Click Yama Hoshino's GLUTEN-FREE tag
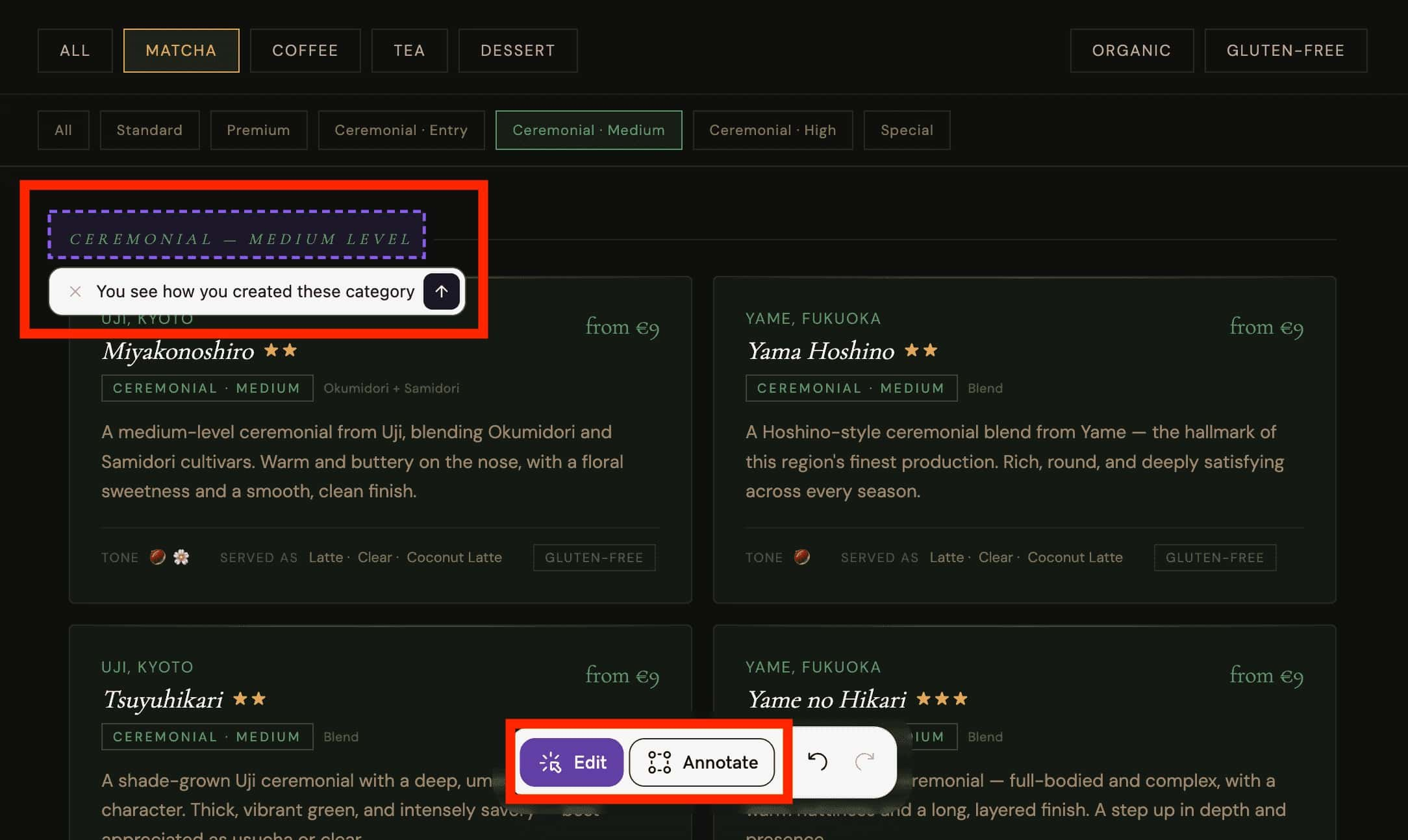The width and height of the screenshot is (1408, 840). coord(1215,558)
